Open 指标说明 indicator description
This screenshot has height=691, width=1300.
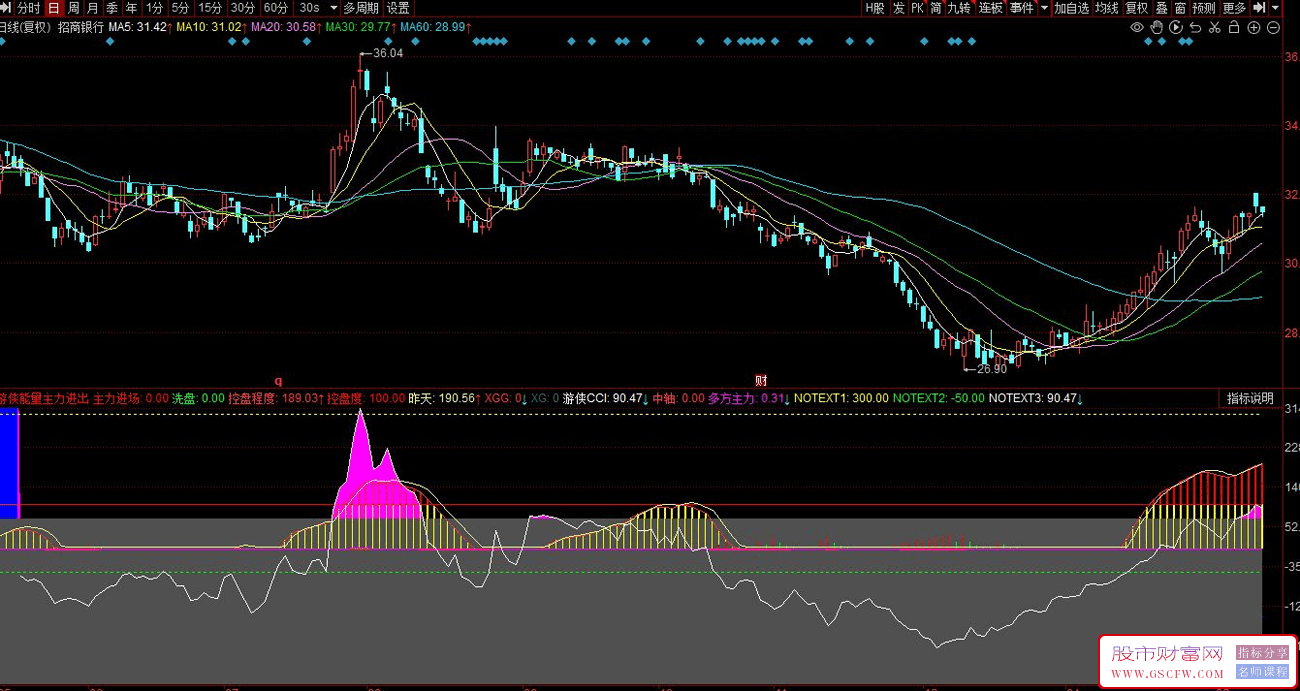tap(1251, 398)
